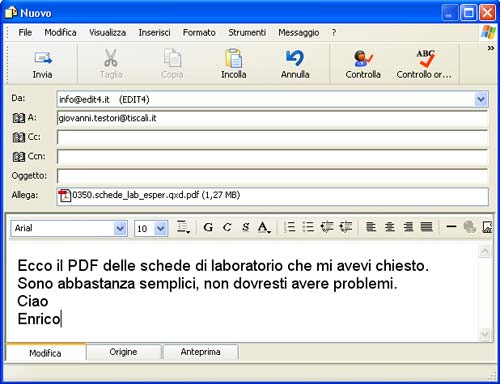Minimize the Nuovo window
This screenshot has height=384, width=500.
click(x=450, y=13)
